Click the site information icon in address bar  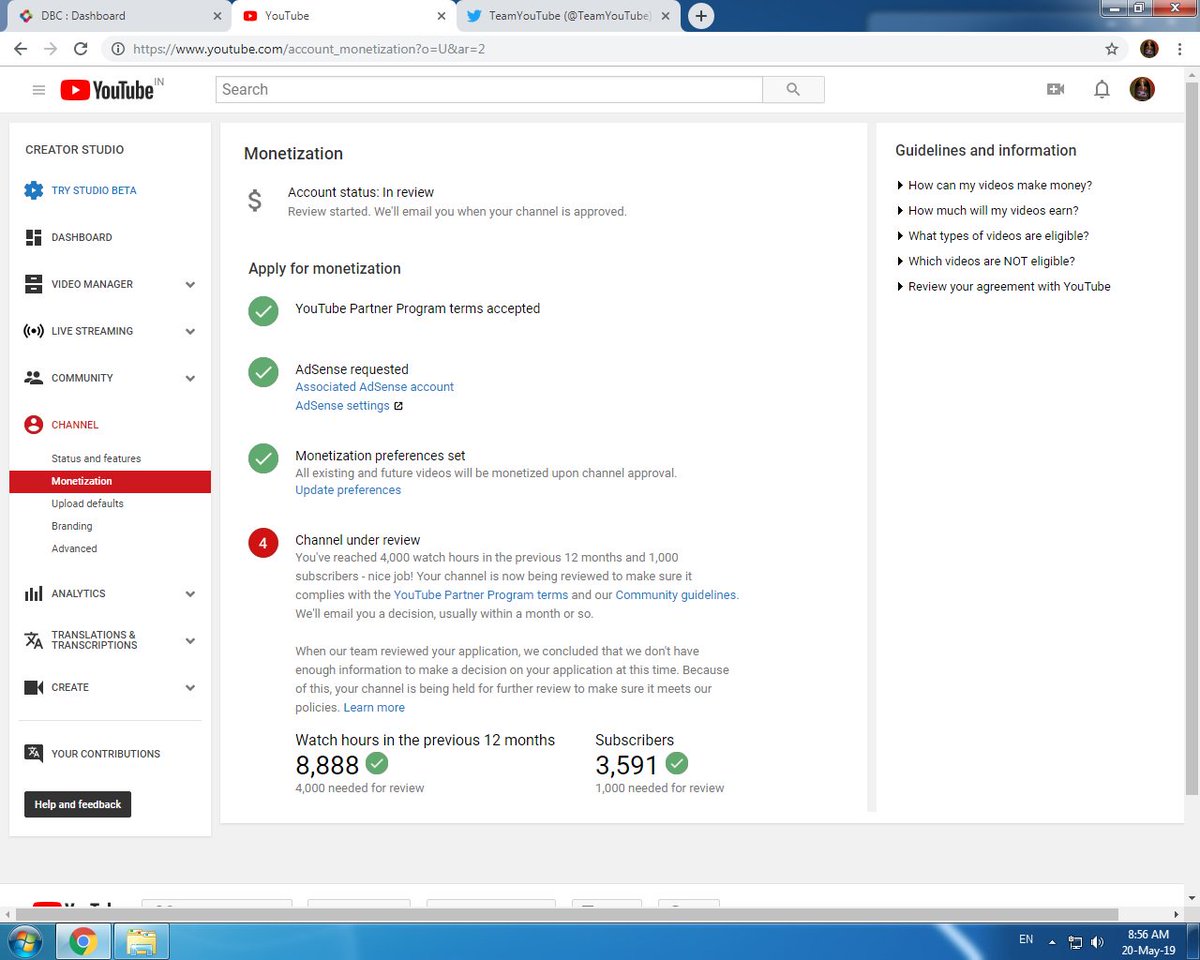118,48
